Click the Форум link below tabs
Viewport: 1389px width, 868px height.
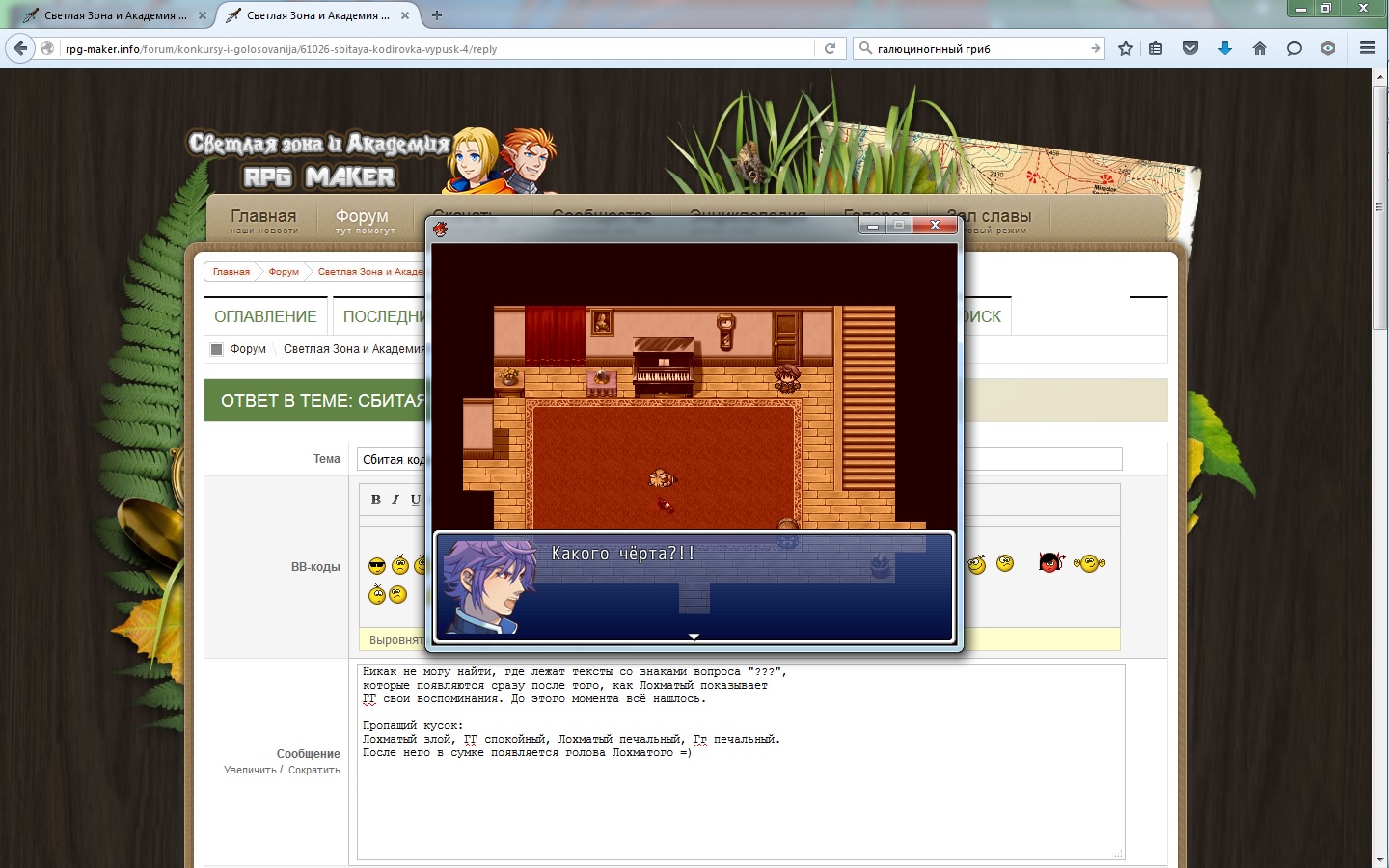[x=248, y=349]
